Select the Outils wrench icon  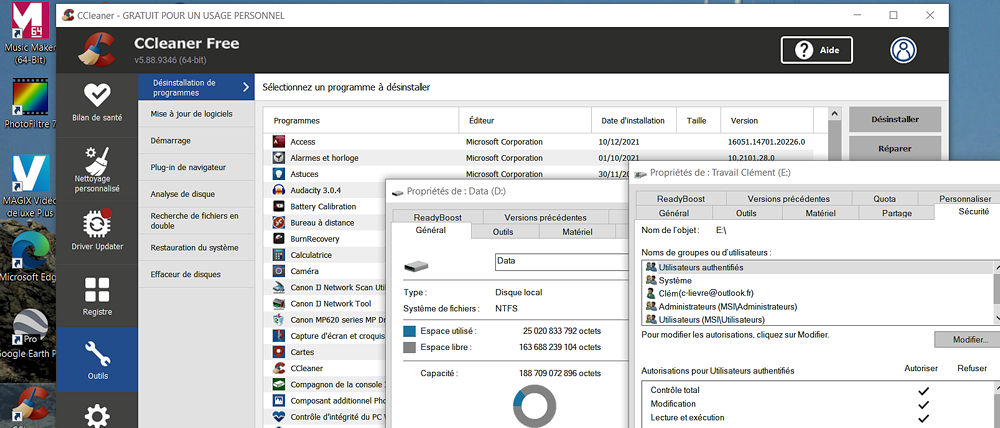97,353
